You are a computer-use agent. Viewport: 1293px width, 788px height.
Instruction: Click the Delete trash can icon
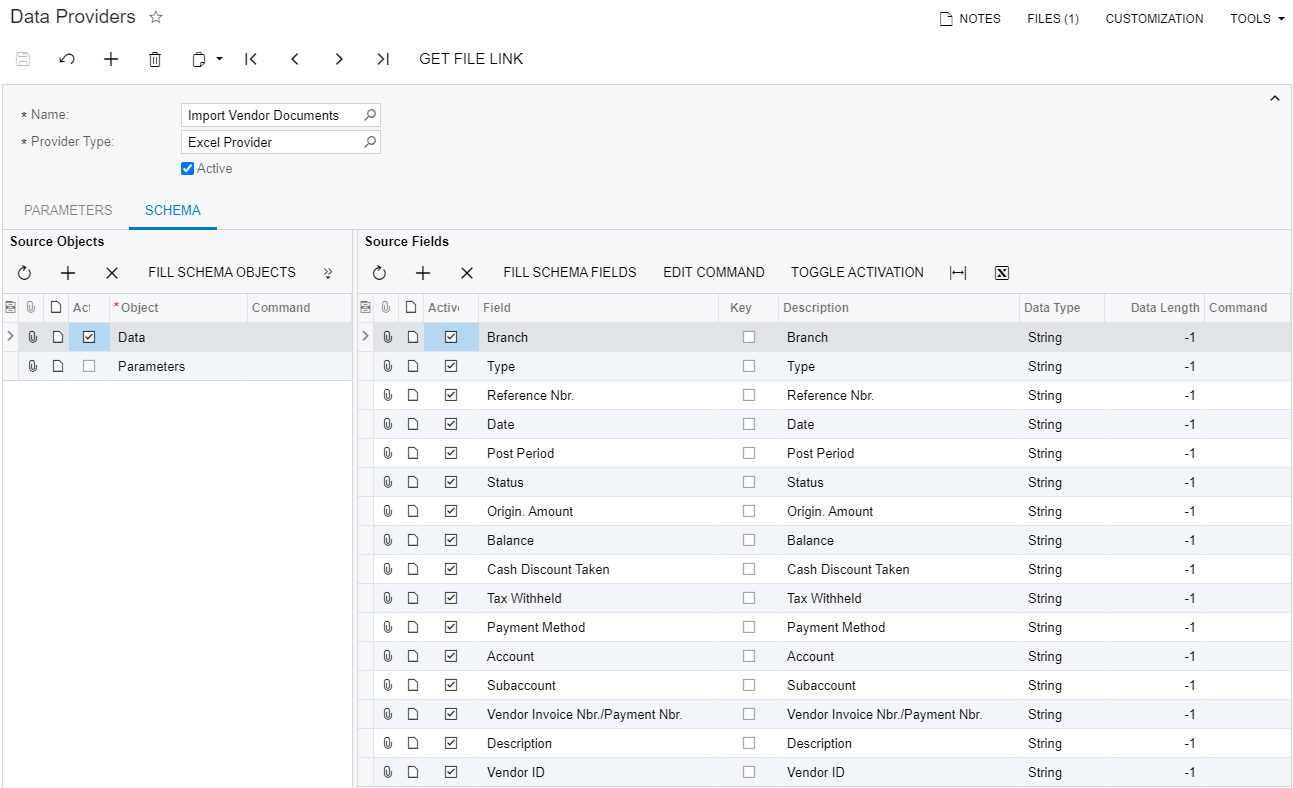point(155,59)
